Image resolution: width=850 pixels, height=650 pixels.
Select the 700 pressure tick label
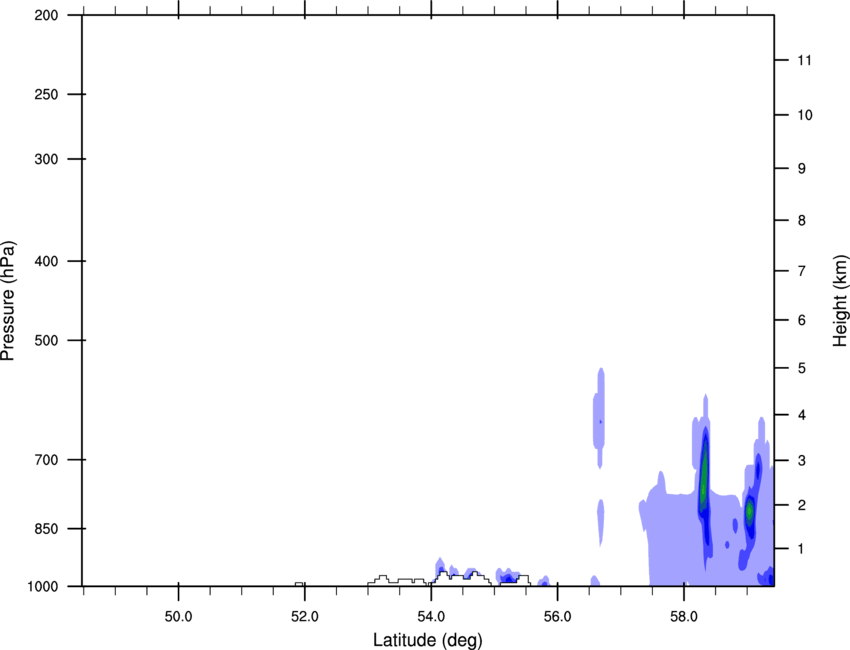tap(46, 460)
